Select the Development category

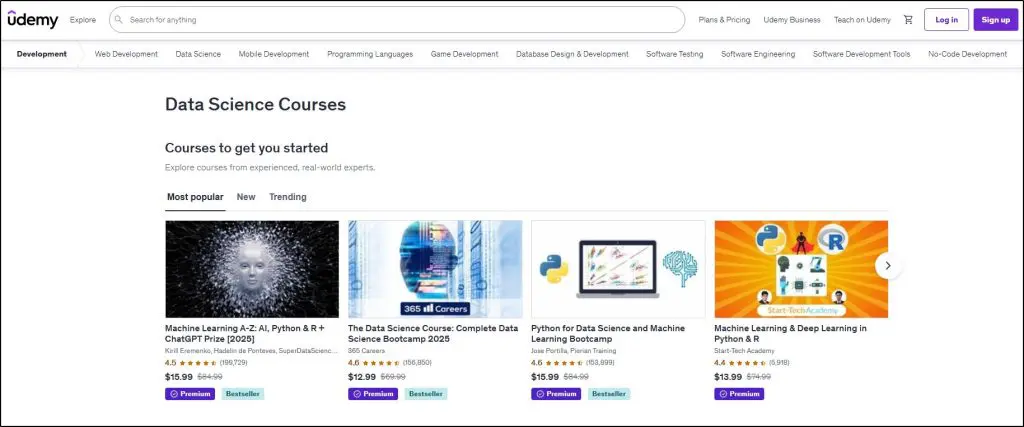(x=42, y=54)
